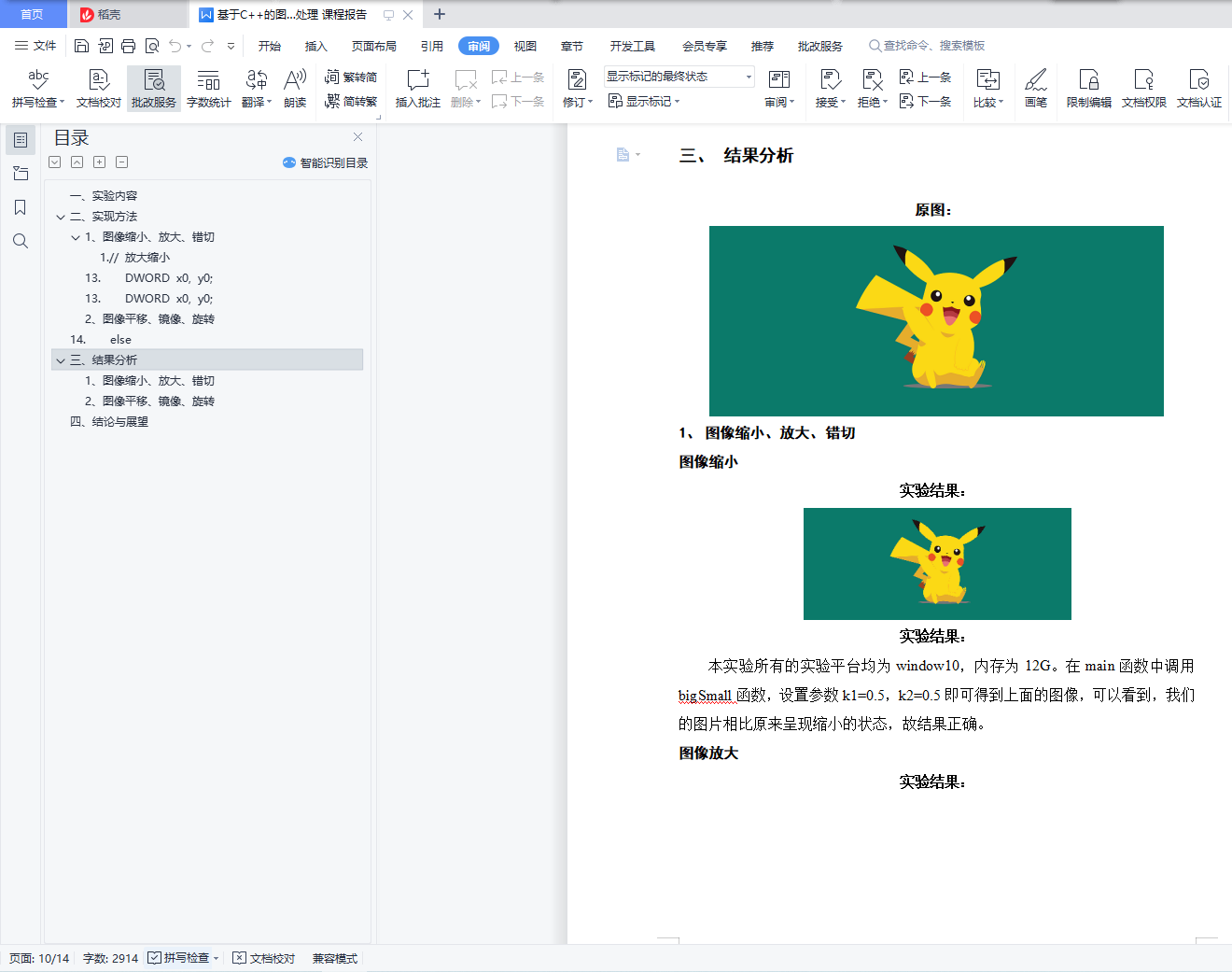This screenshot has height=972, width=1232.
Task: Click the magnifier search icon in left sidebar
Action: 21,241
